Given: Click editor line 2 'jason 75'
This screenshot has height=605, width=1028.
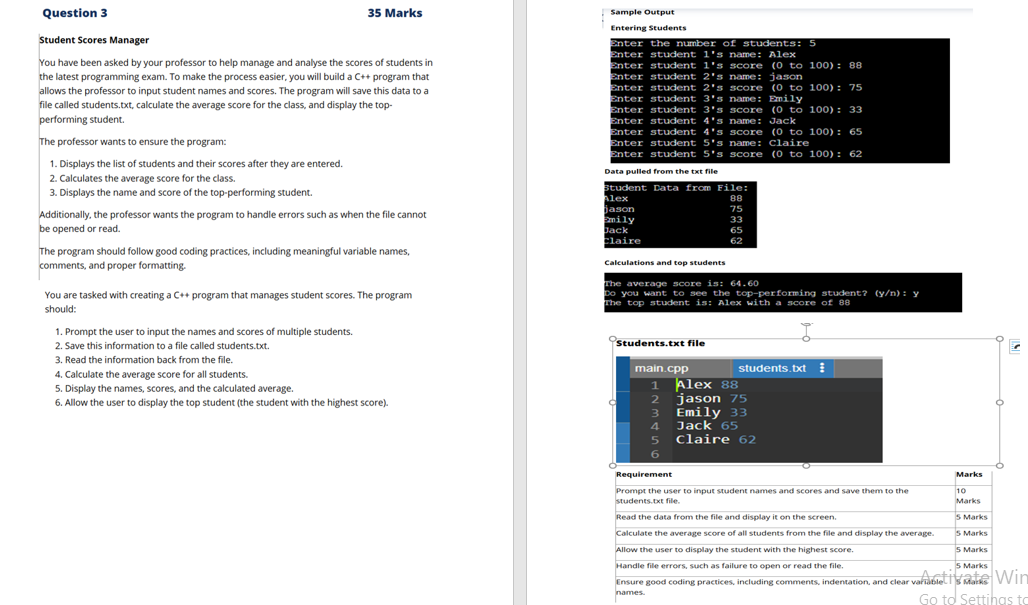Looking at the screenshot, I should (x=711, y=399).
